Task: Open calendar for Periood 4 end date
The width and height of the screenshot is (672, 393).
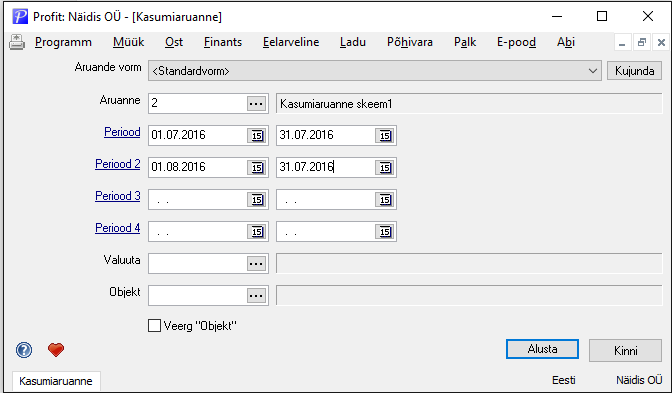Action: click(x=385, y=232)
